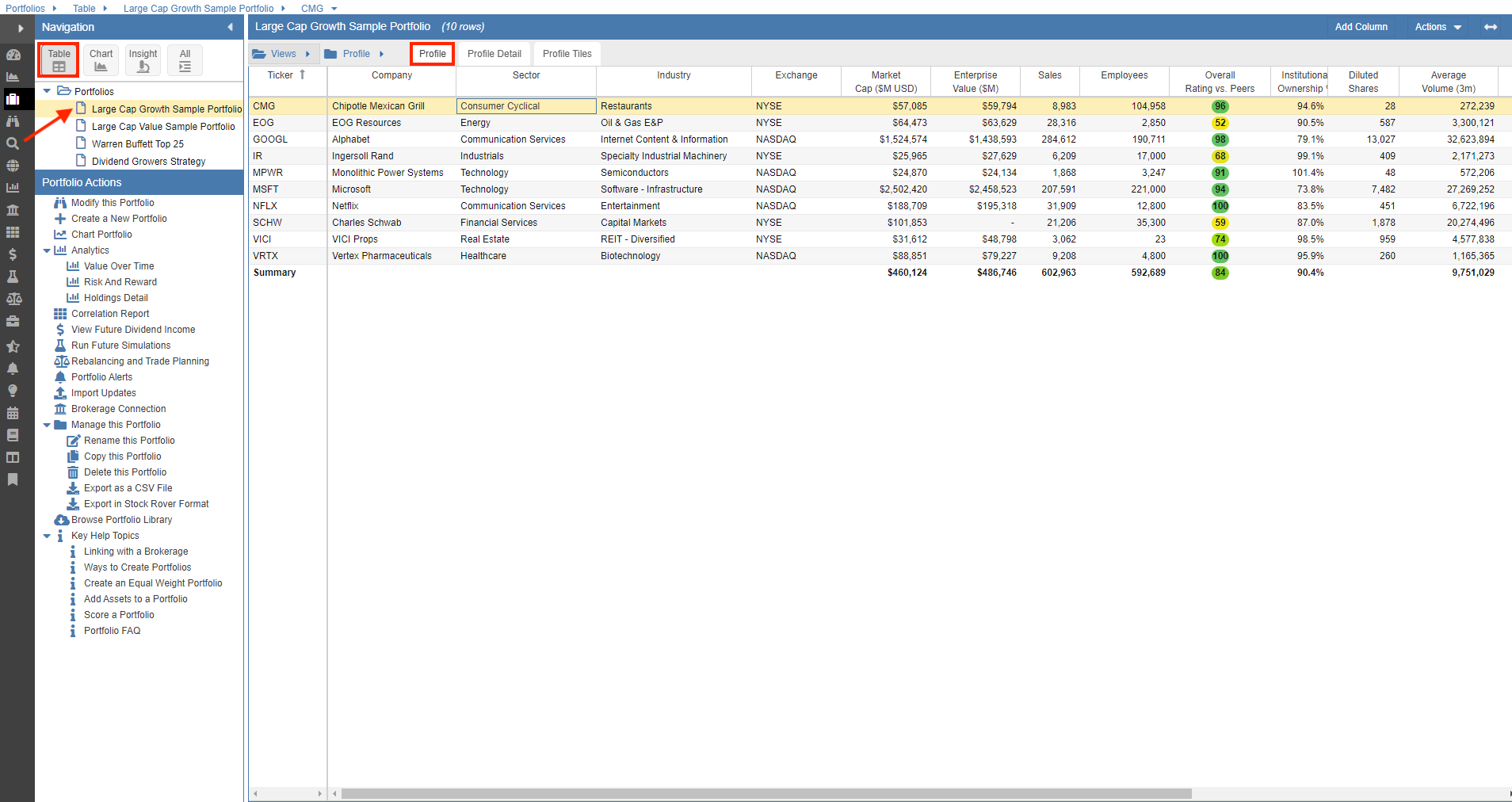Viewport: 1512px width, 802px height.
Task: Collapse the Navigation panel with its arrow
Action: click(x=231, y=27)
